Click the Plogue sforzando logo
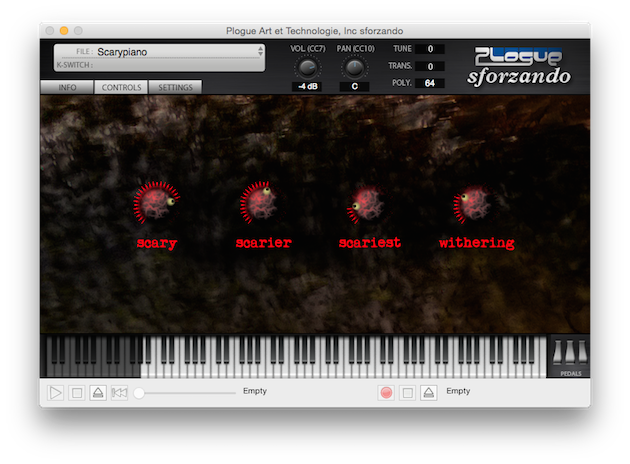The width and height of the screenshot is (630, 464). click(519, 66)
